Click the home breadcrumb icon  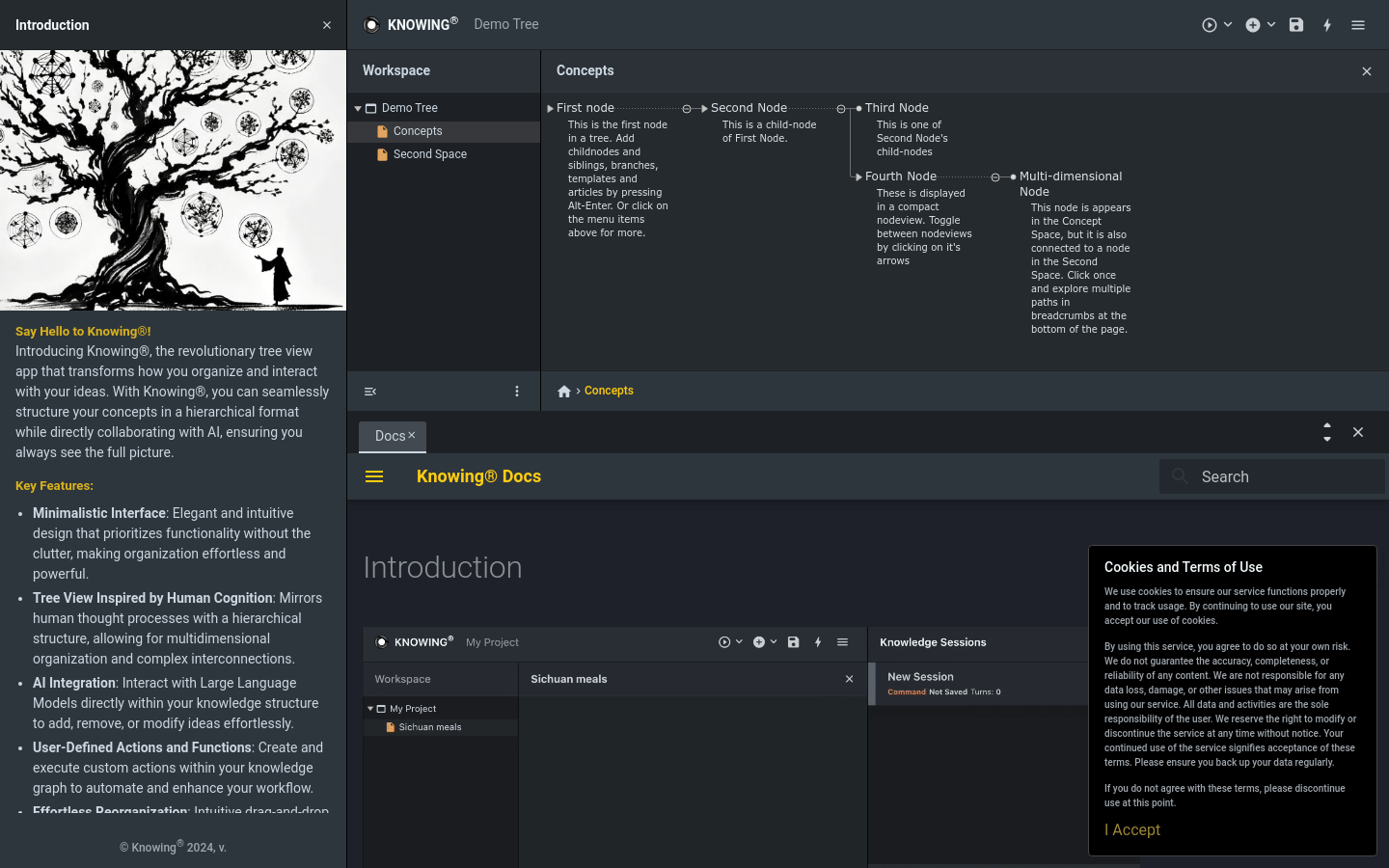tap(564, 392)
